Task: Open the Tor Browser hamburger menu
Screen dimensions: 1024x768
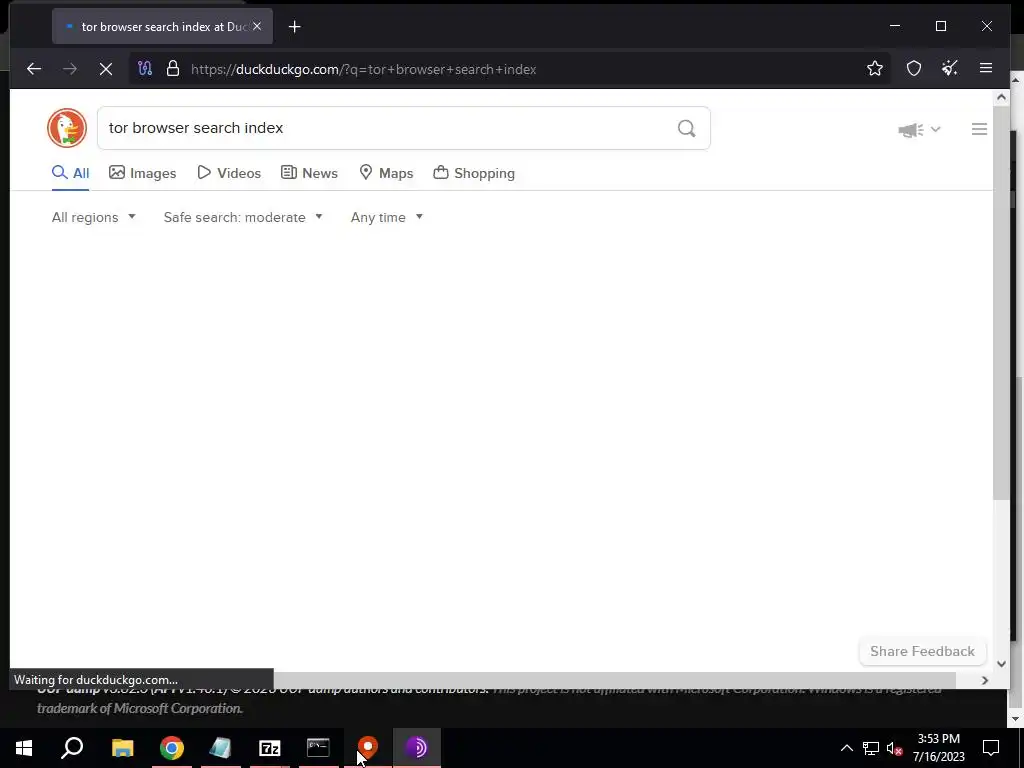Action: click(986, 68)
